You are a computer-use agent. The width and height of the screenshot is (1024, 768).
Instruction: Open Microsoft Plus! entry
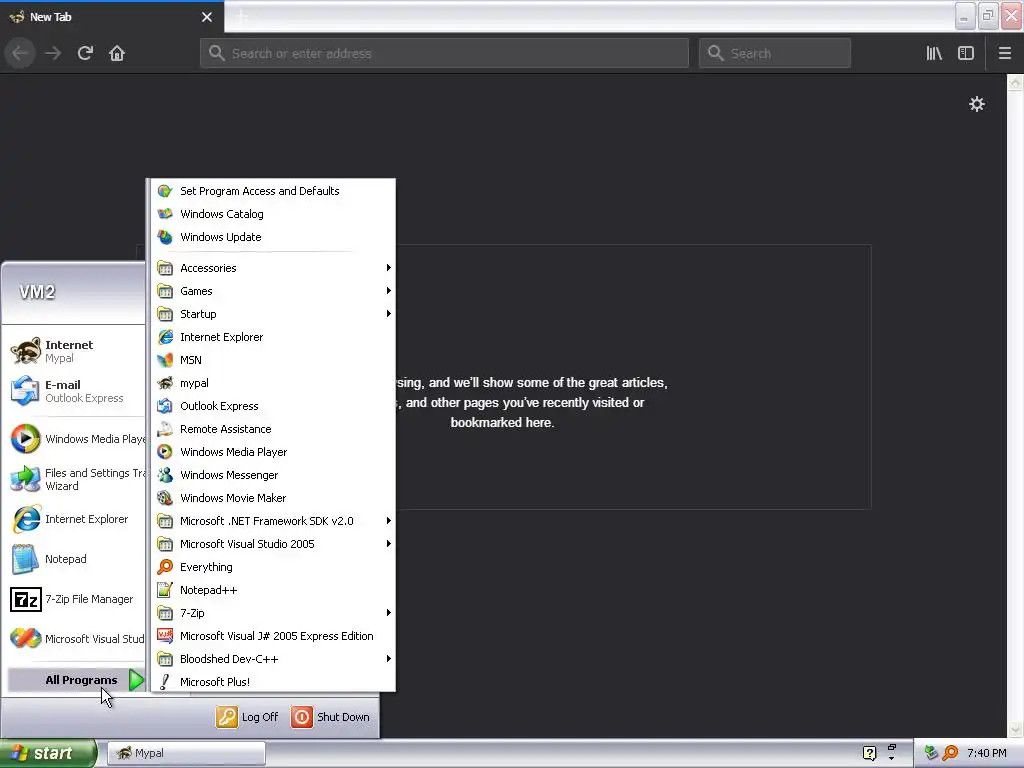pos(273,681)
